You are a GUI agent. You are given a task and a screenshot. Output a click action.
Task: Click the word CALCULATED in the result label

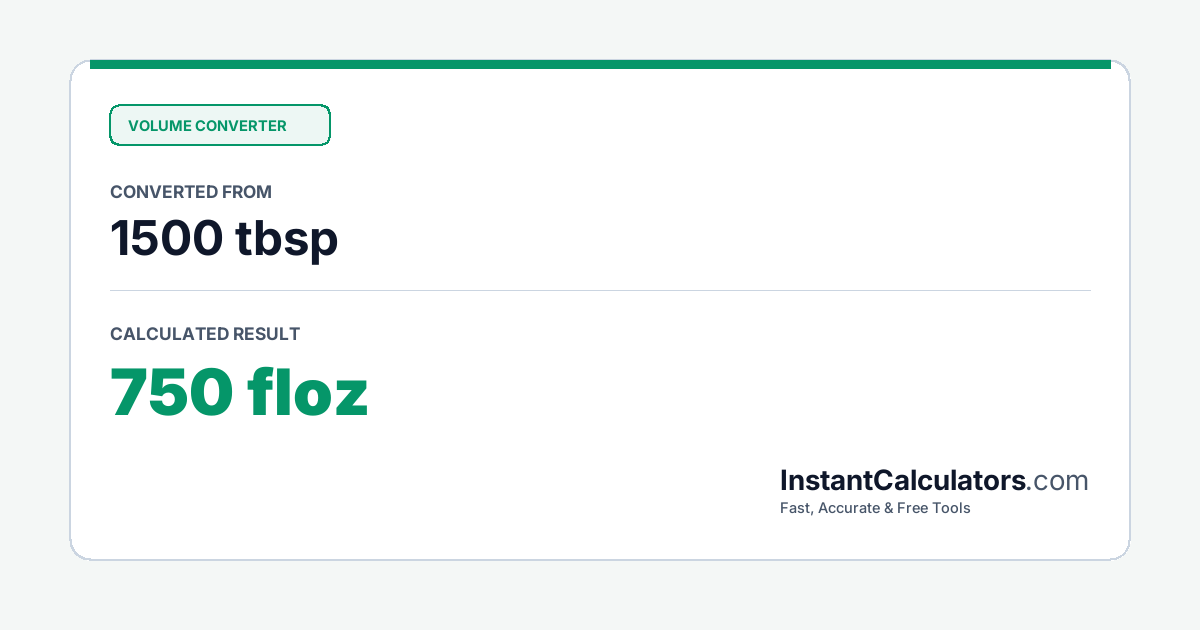pyautogui.click(x=169, y=334)
